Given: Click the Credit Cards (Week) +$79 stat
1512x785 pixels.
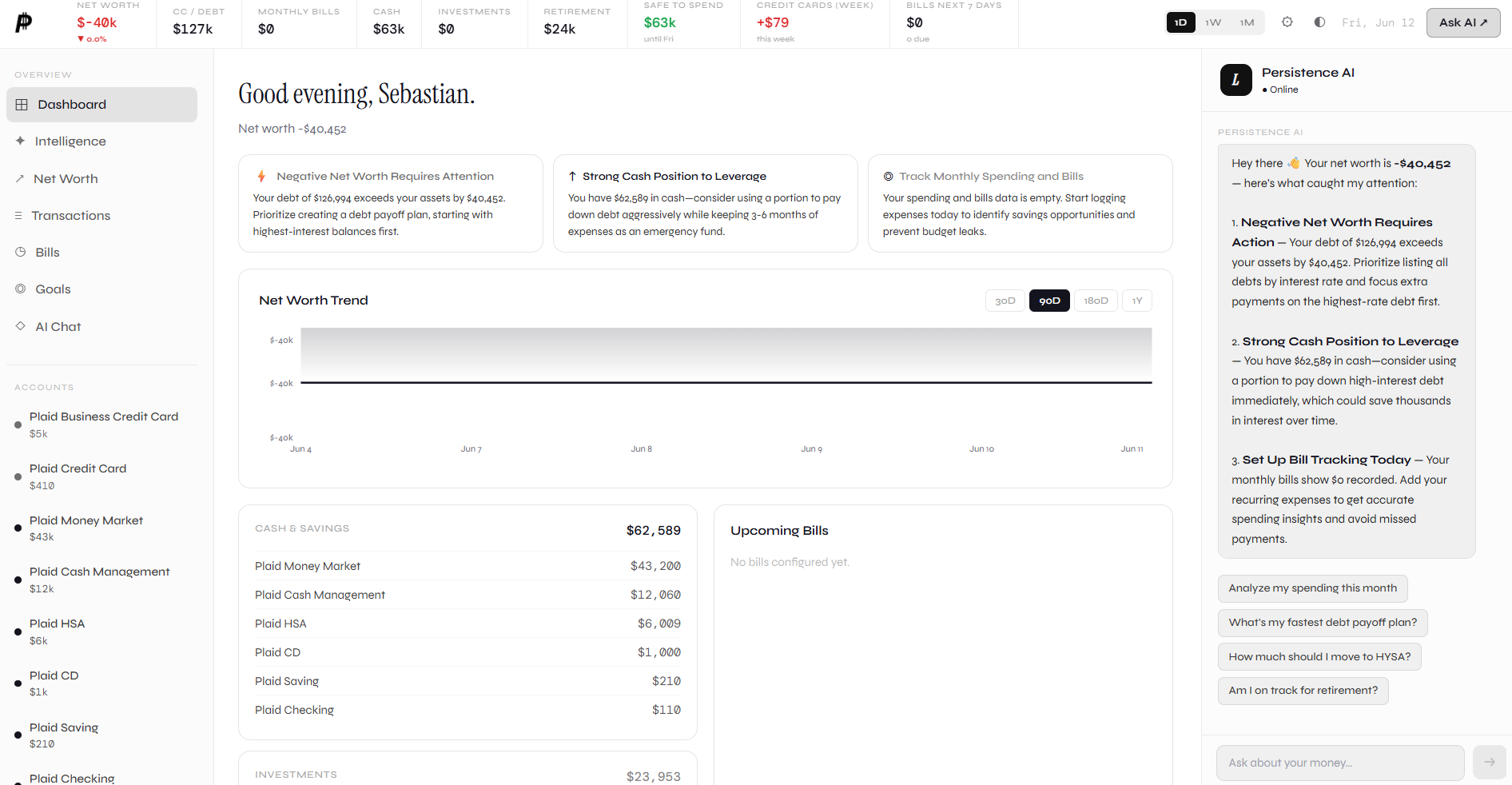Looking at the screenshot, I should 814,22.
